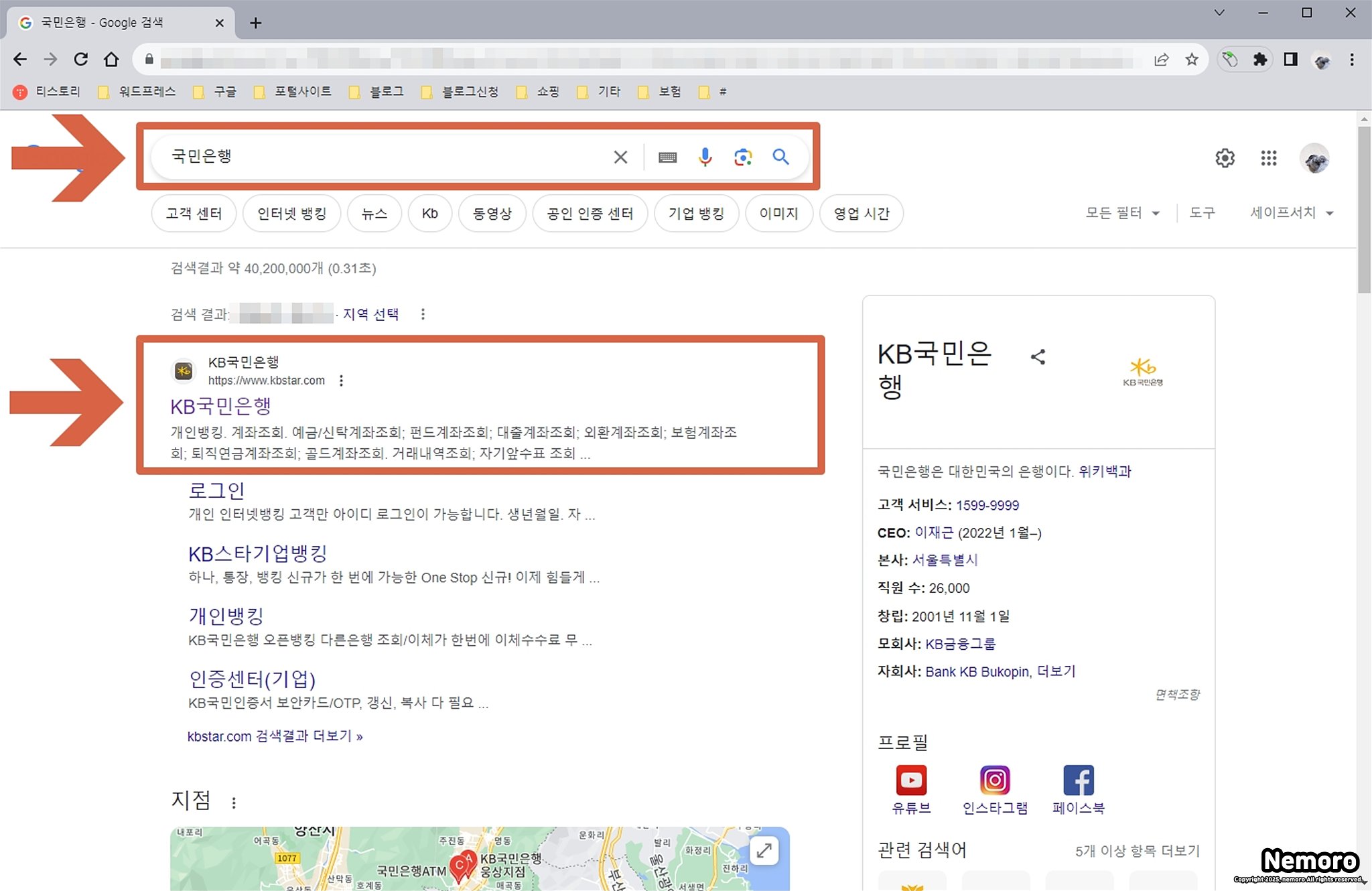Open the YouTube profile icon

coord(911,780)
